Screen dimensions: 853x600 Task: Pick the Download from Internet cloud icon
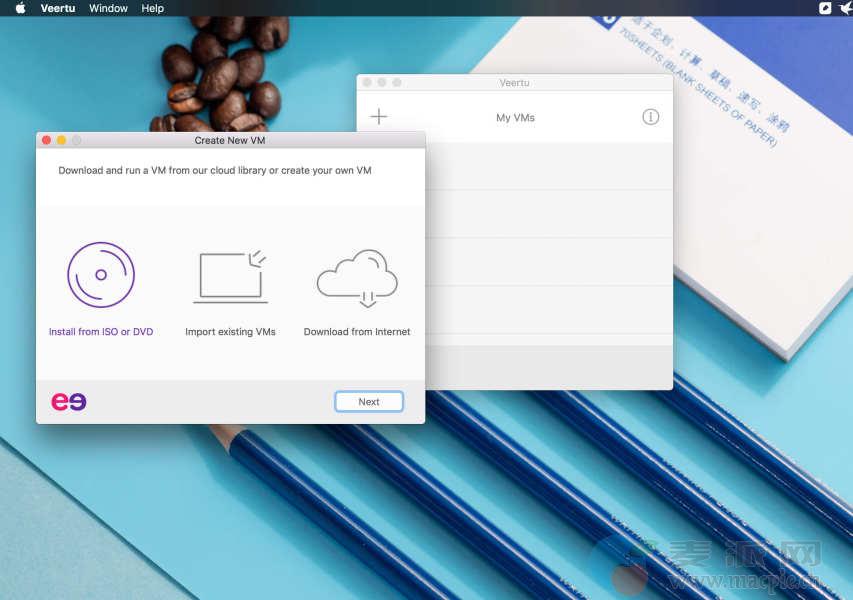(357, 276)
